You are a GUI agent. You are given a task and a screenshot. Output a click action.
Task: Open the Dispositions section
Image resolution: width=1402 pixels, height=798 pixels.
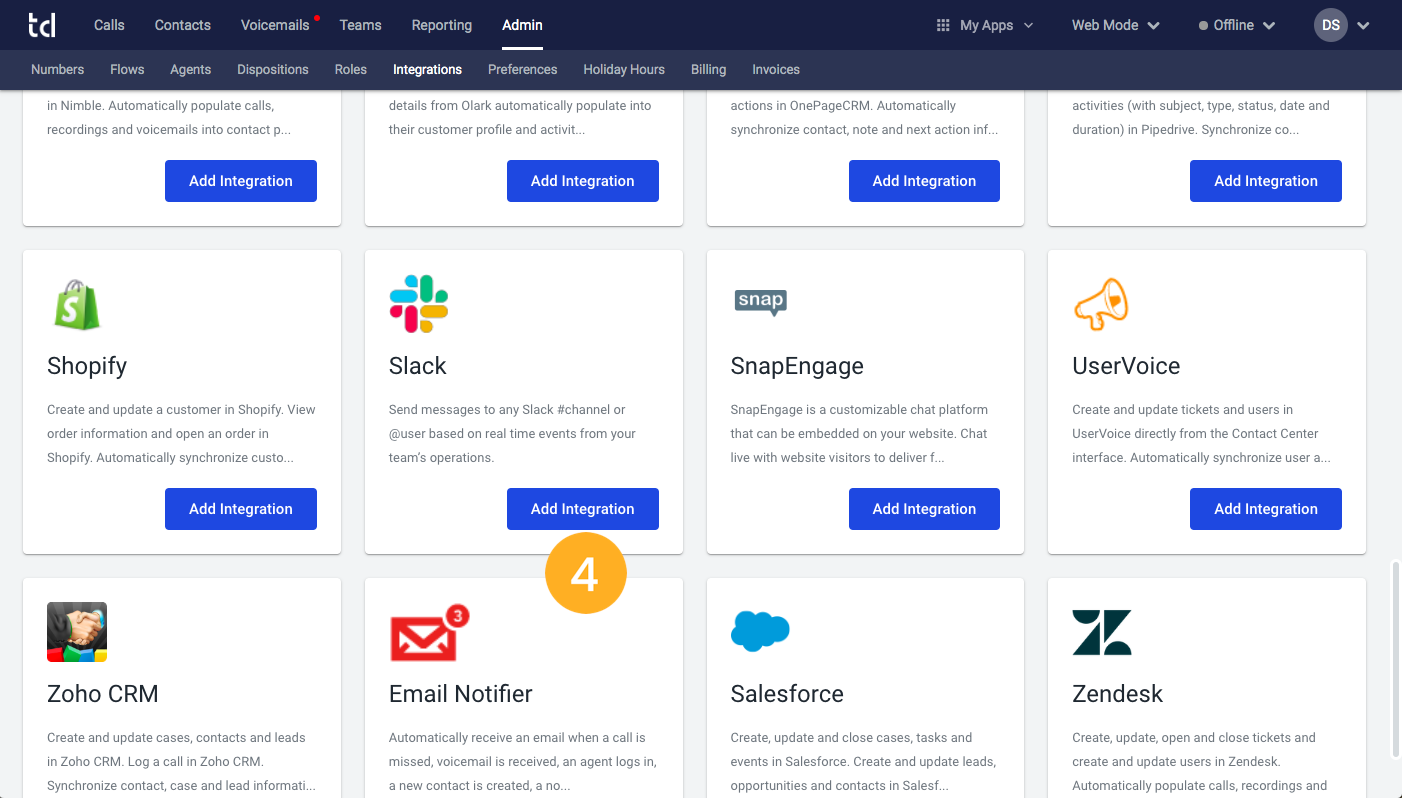273,70
